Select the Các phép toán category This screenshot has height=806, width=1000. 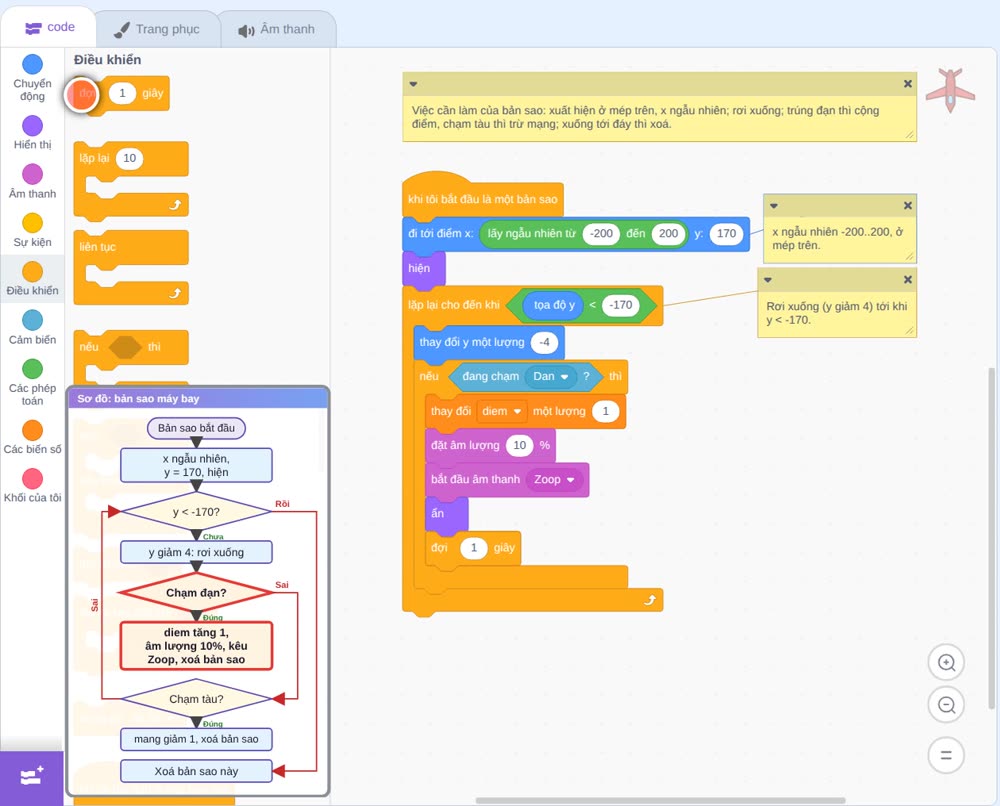[33, 383]
